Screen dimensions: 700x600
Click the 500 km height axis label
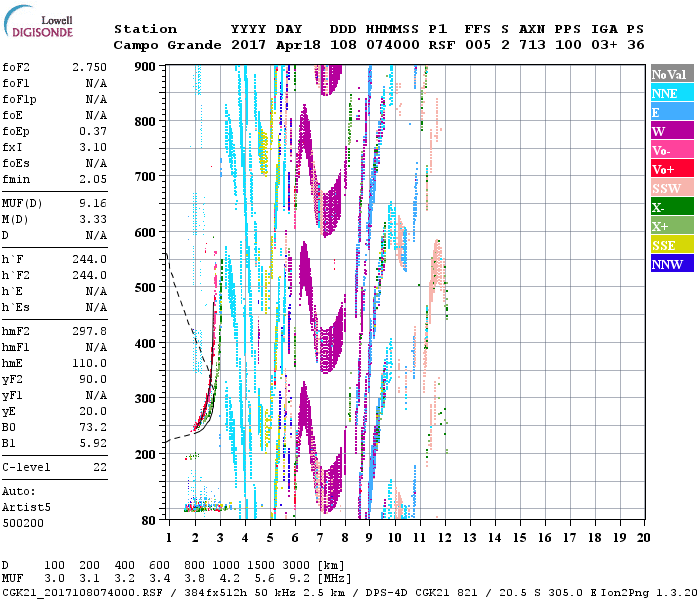(145, 288)
